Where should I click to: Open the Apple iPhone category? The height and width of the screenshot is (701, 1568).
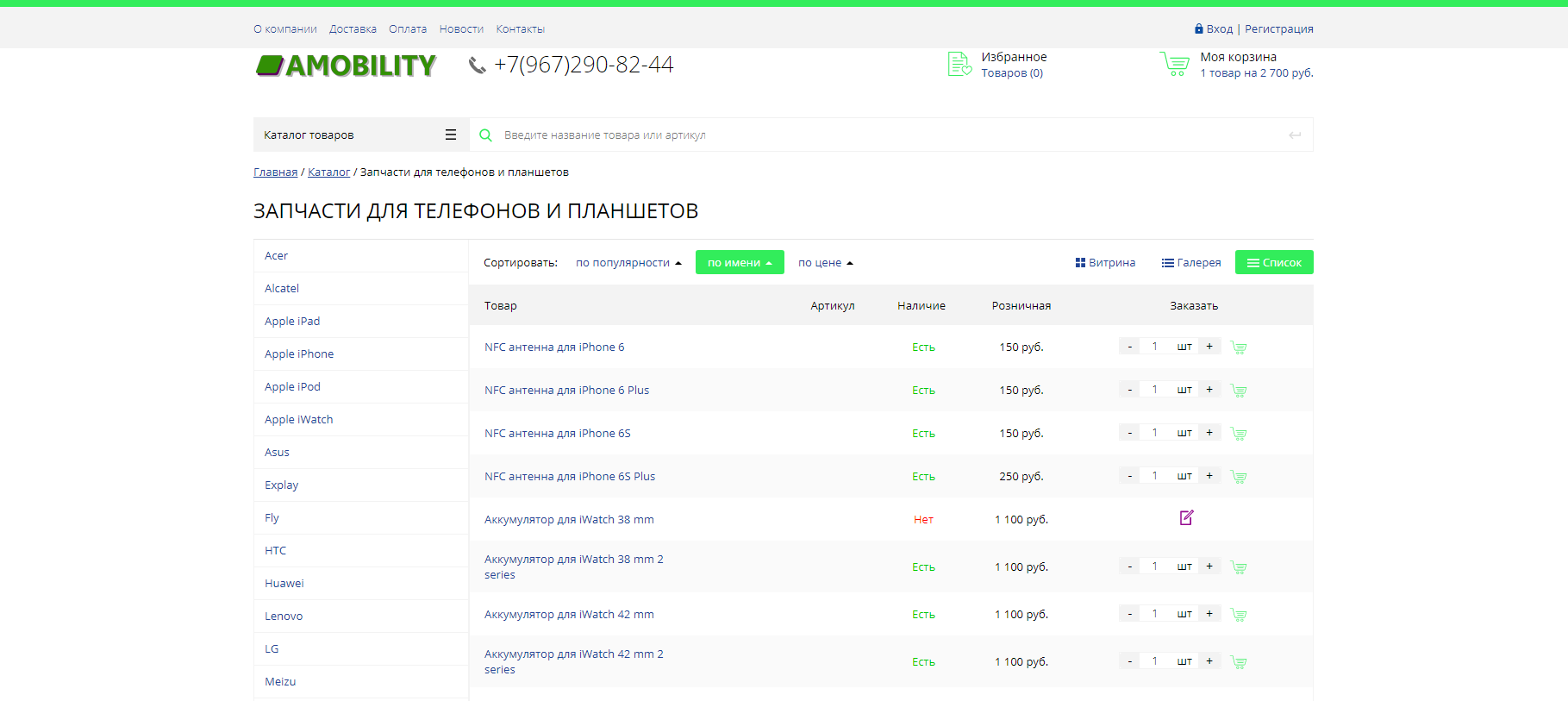pos(361,354)
